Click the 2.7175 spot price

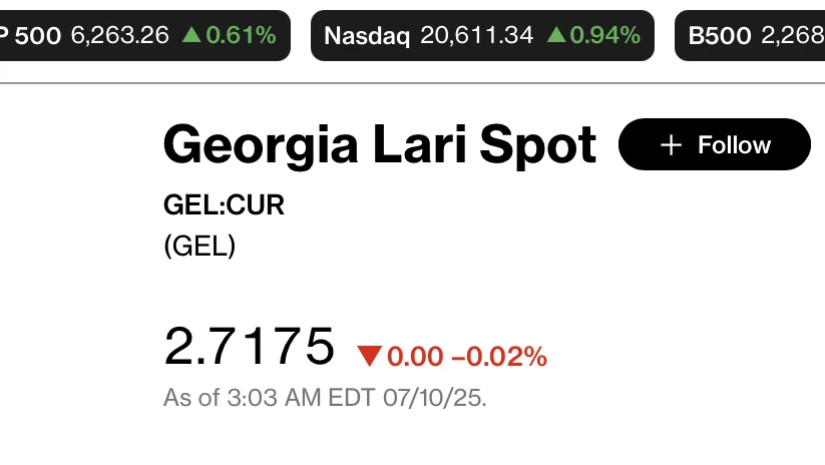(249, 346)
